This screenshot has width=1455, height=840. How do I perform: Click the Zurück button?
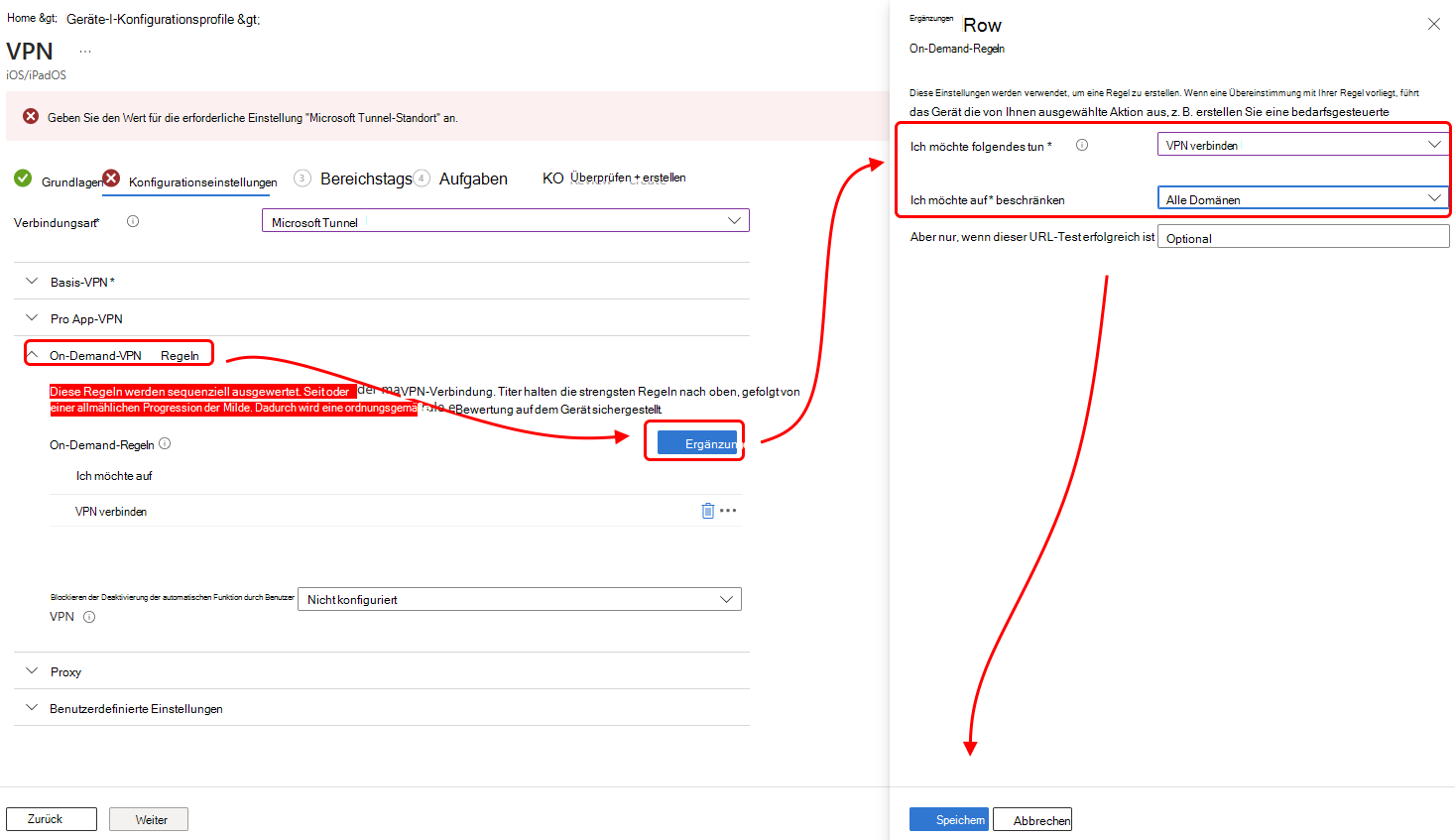point(52,819)
